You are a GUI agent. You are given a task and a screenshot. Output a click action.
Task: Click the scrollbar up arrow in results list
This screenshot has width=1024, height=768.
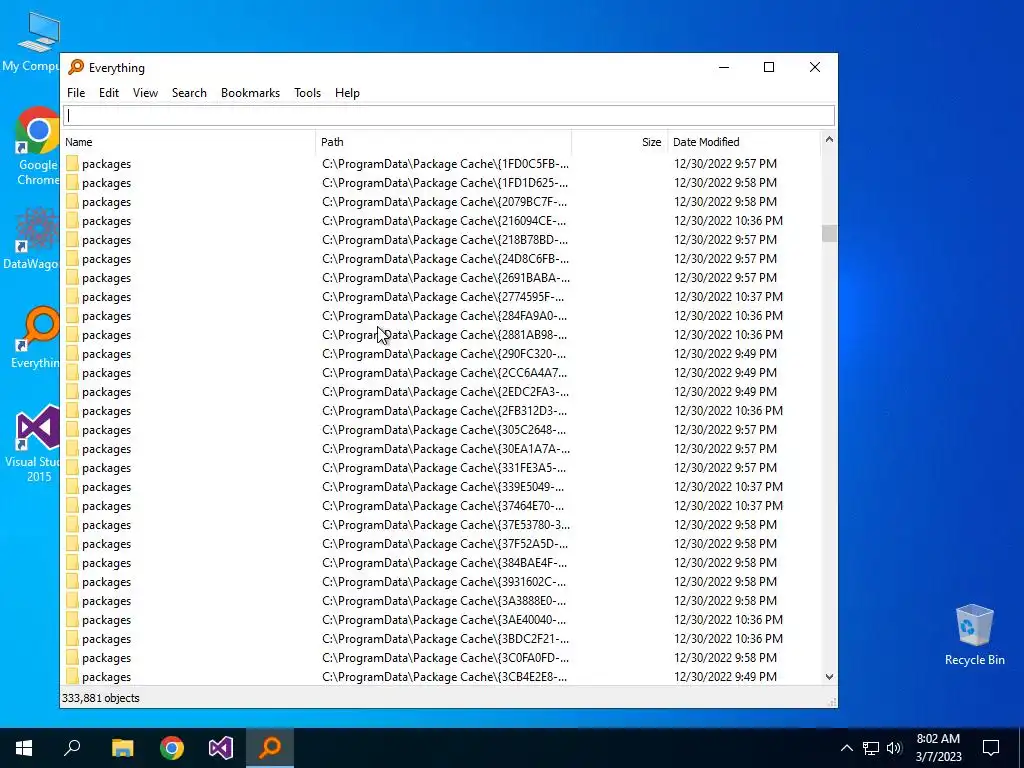(x=829, y=139)
